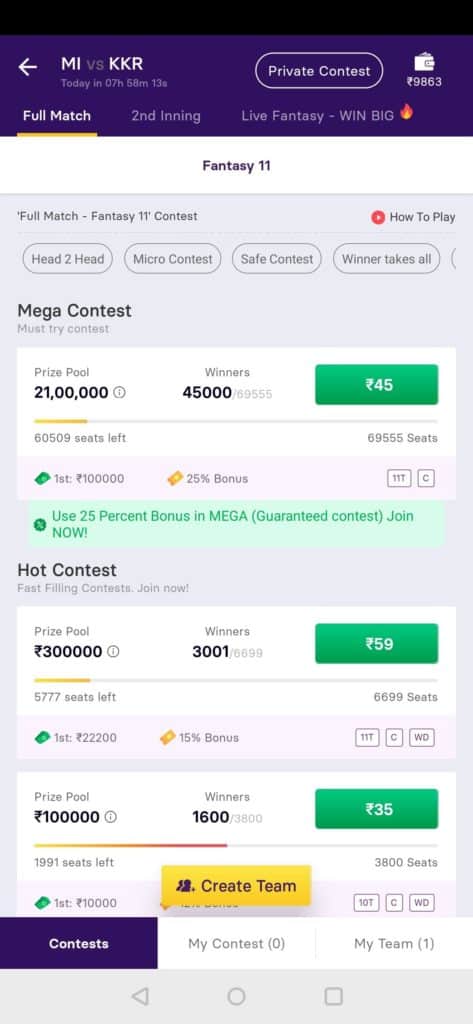Tap the Mega Contest seats progress bar

pyautogui.click(x=236, y=421)
